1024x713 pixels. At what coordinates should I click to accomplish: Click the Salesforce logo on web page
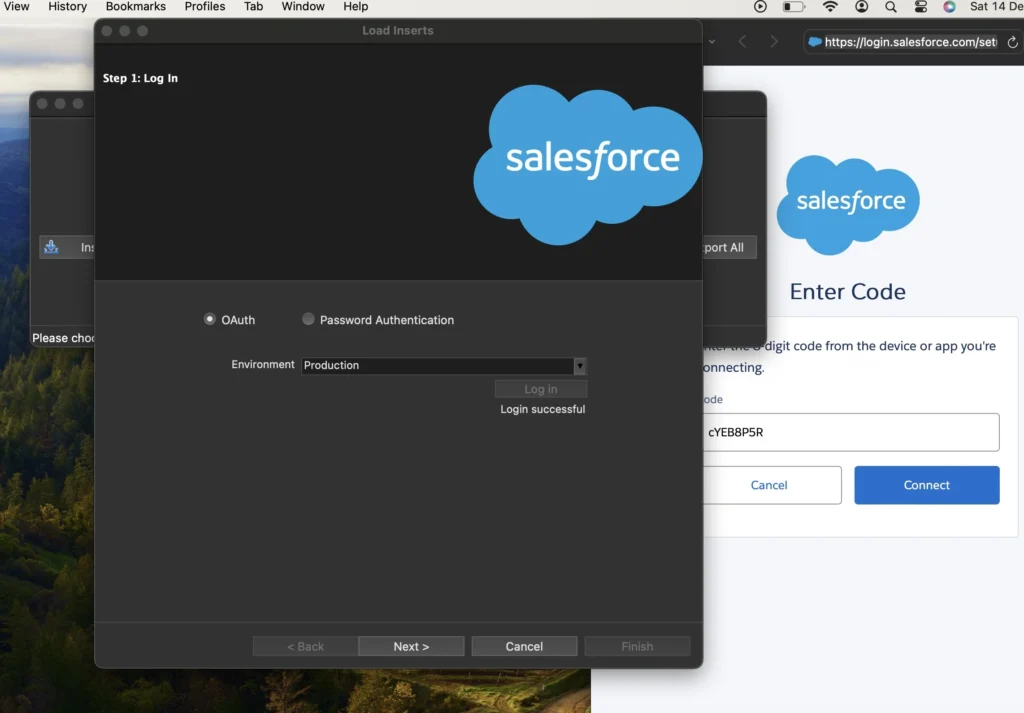coord(848,204)
